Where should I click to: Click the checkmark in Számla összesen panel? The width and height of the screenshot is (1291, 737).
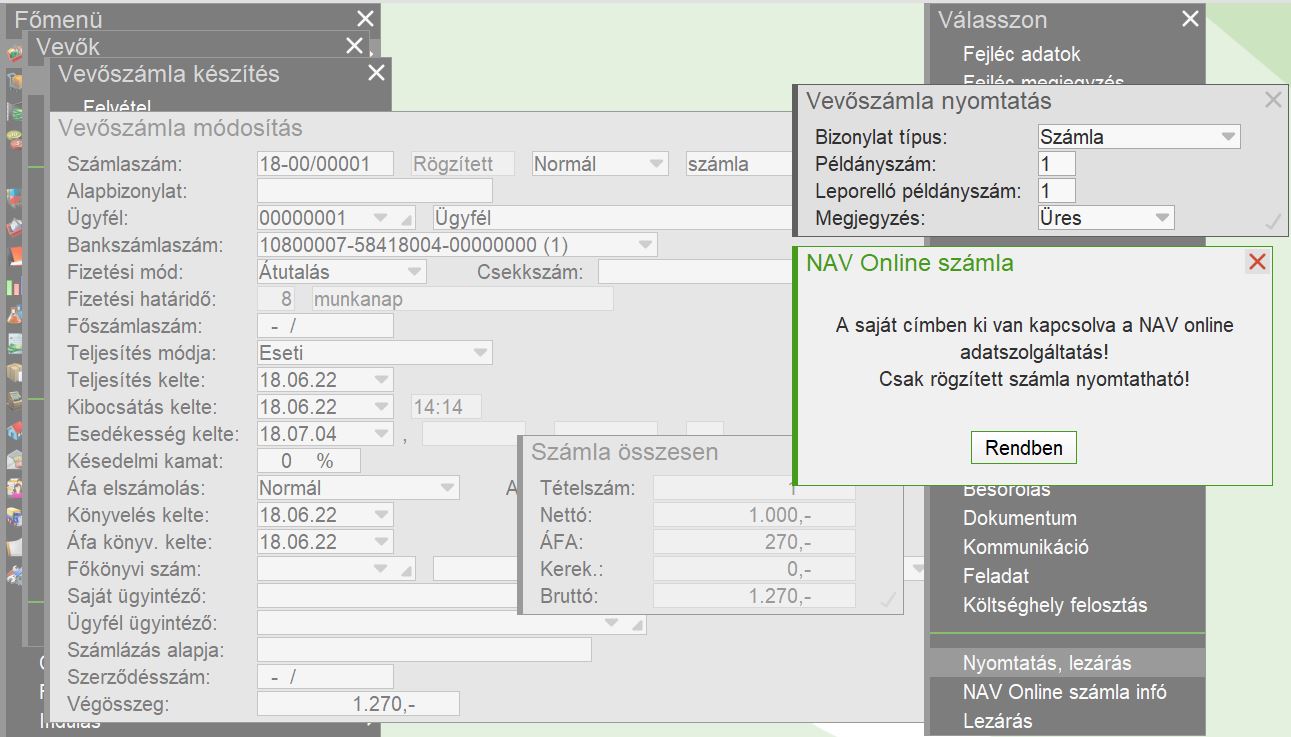[887, 599]
